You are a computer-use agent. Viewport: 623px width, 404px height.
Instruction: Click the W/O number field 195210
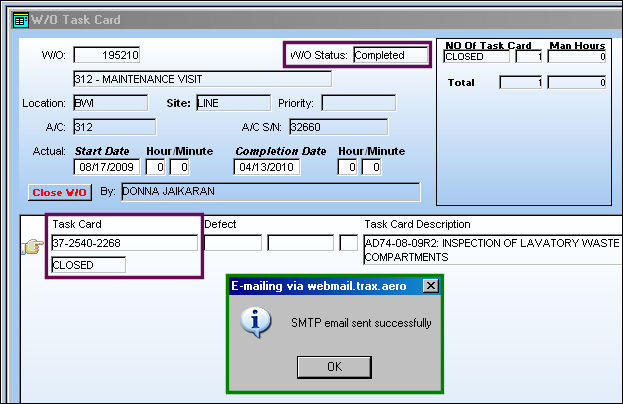[107, 55]
